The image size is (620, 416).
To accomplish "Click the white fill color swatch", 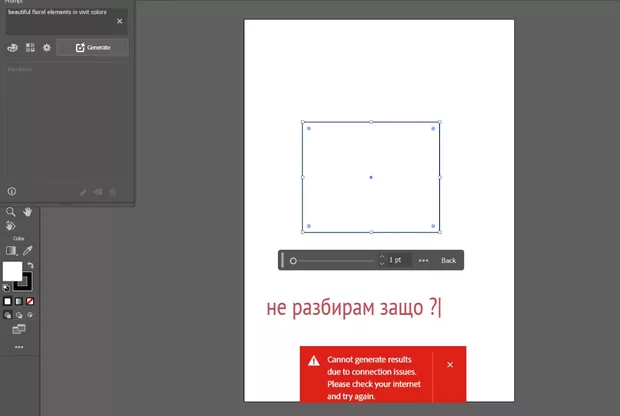I will [11, 271].
